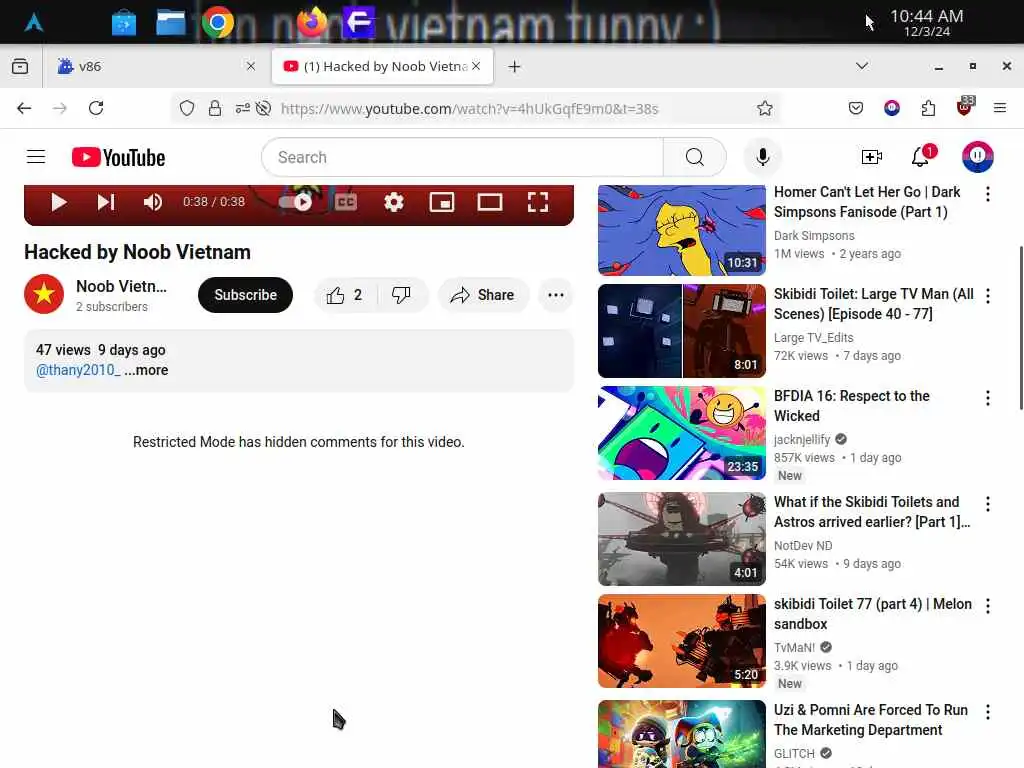Go back in browser history
1024x768 pixels.
coord(24,108)
